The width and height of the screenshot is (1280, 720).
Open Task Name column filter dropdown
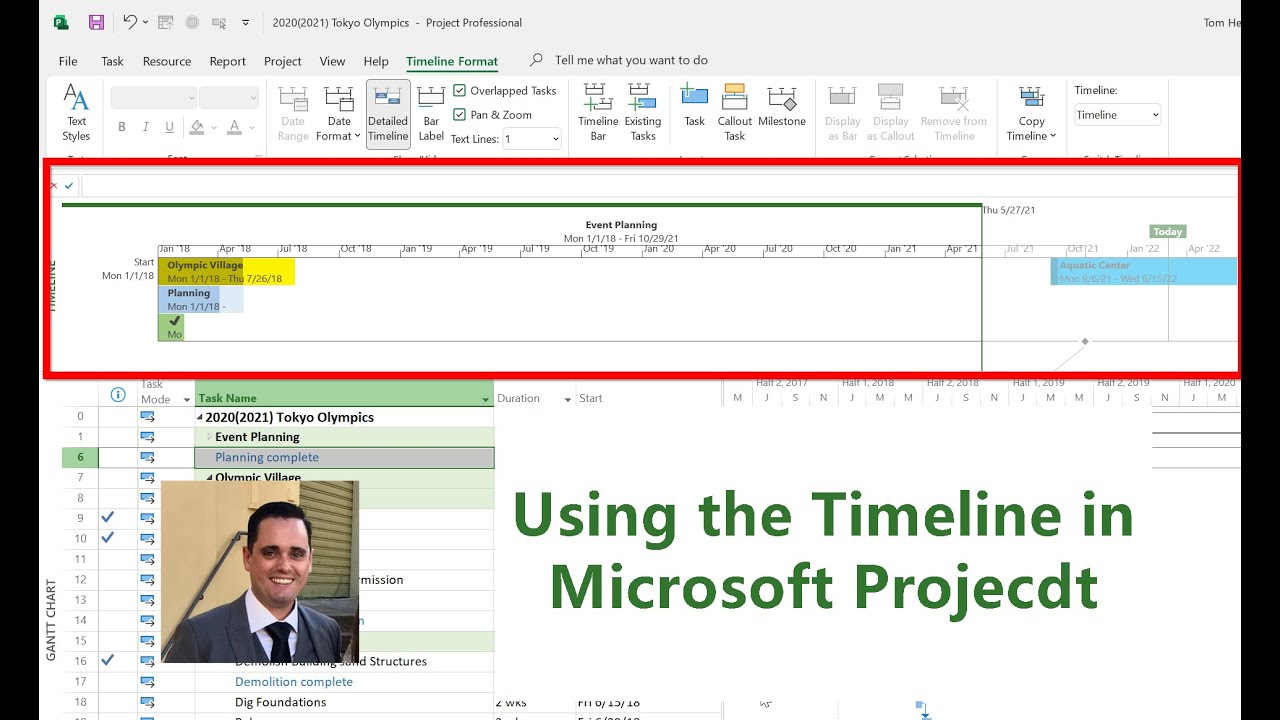pos(486,399)
